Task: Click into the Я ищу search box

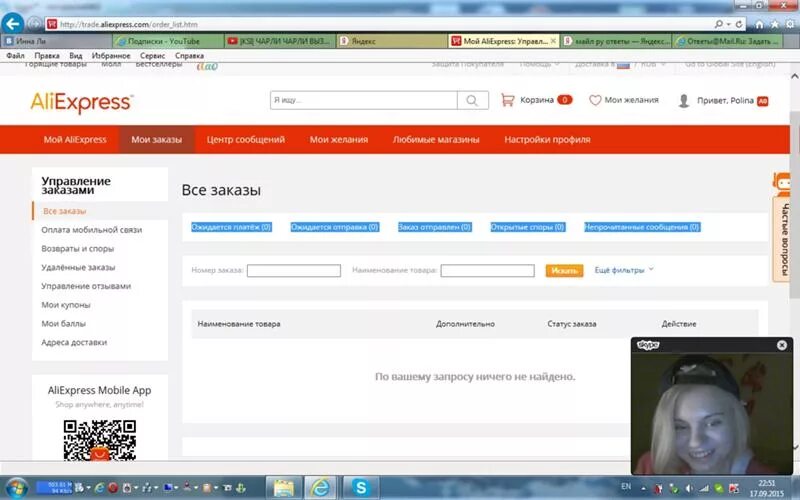Action: click(364, 101)
